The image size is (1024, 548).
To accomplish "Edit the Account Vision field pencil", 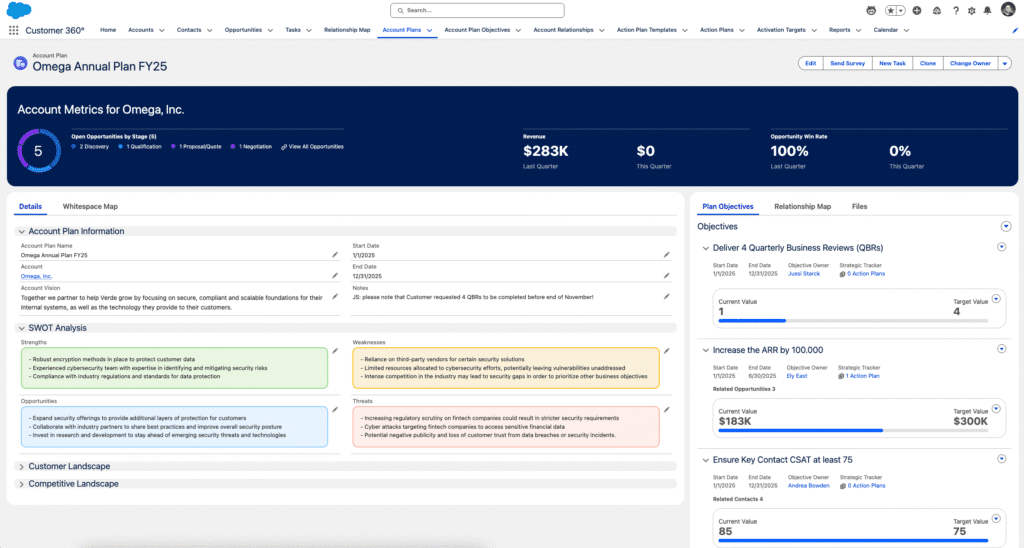I will coord(335,297).
